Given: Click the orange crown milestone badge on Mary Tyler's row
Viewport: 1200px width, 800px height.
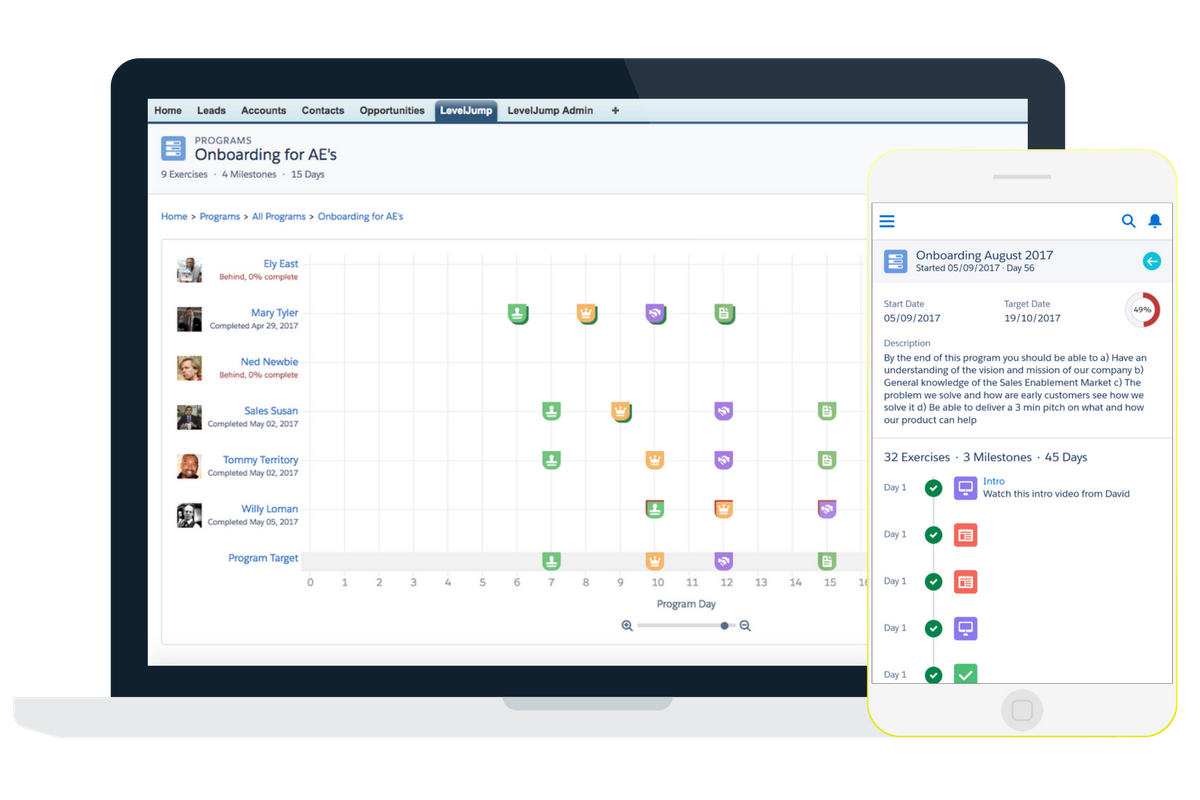Looking at the screenshot, I should [587, 312].
